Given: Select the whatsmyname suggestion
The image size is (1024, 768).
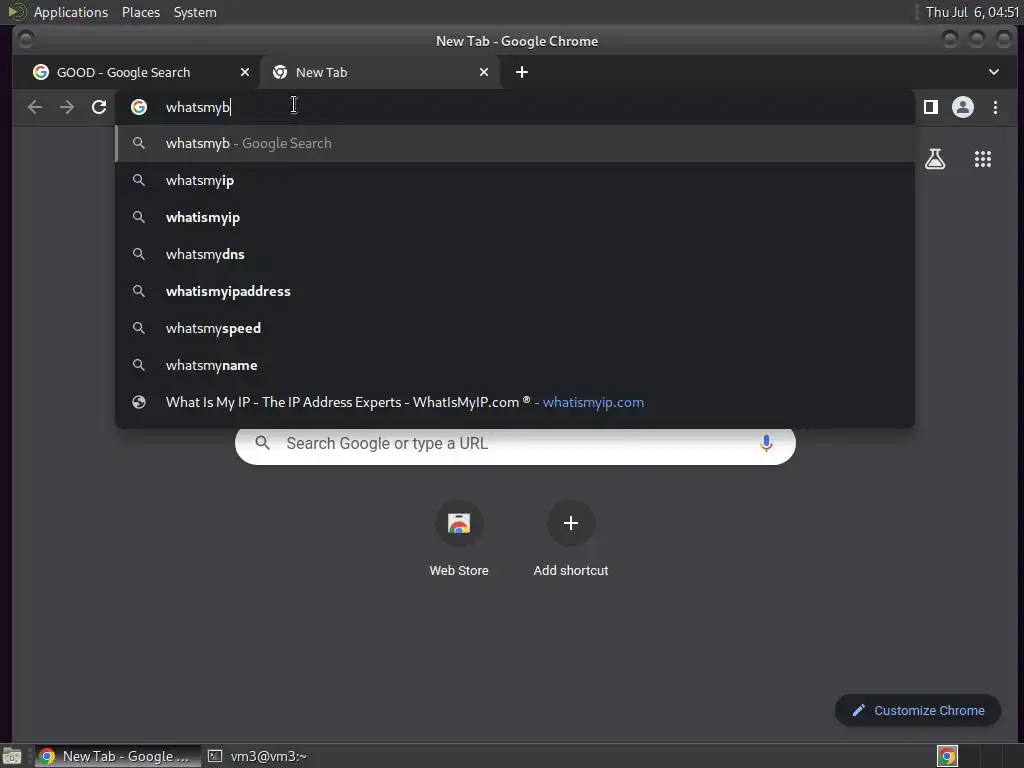Looking at the screenshot, I should [x=515, y=366].
